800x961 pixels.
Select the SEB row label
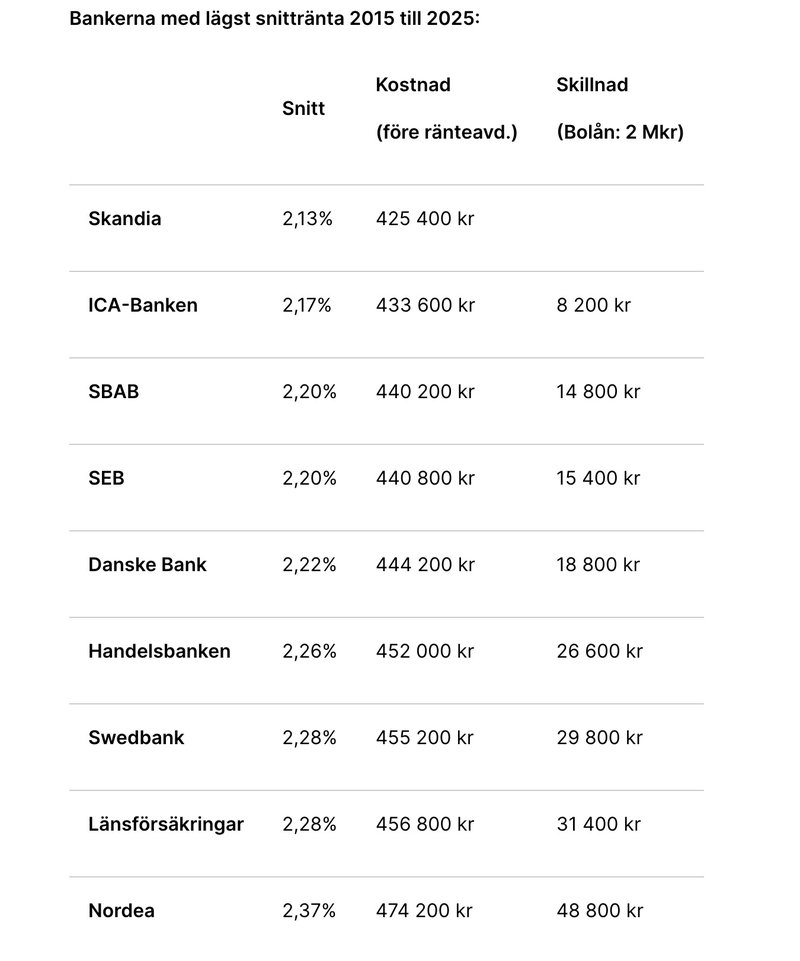pyautogui.click(x=106, y=478)
